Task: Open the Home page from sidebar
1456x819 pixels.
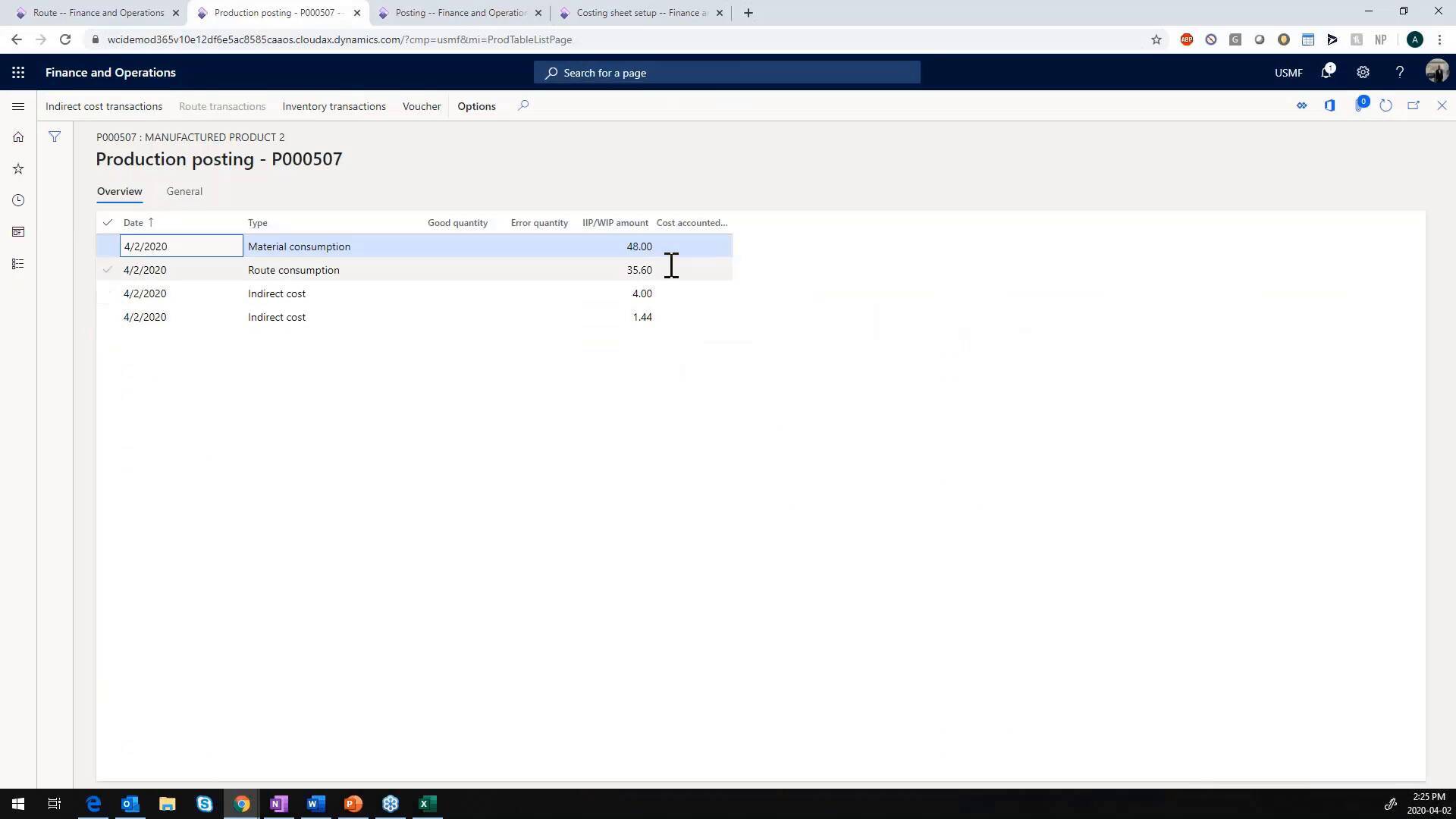Action: pos(18,137)
